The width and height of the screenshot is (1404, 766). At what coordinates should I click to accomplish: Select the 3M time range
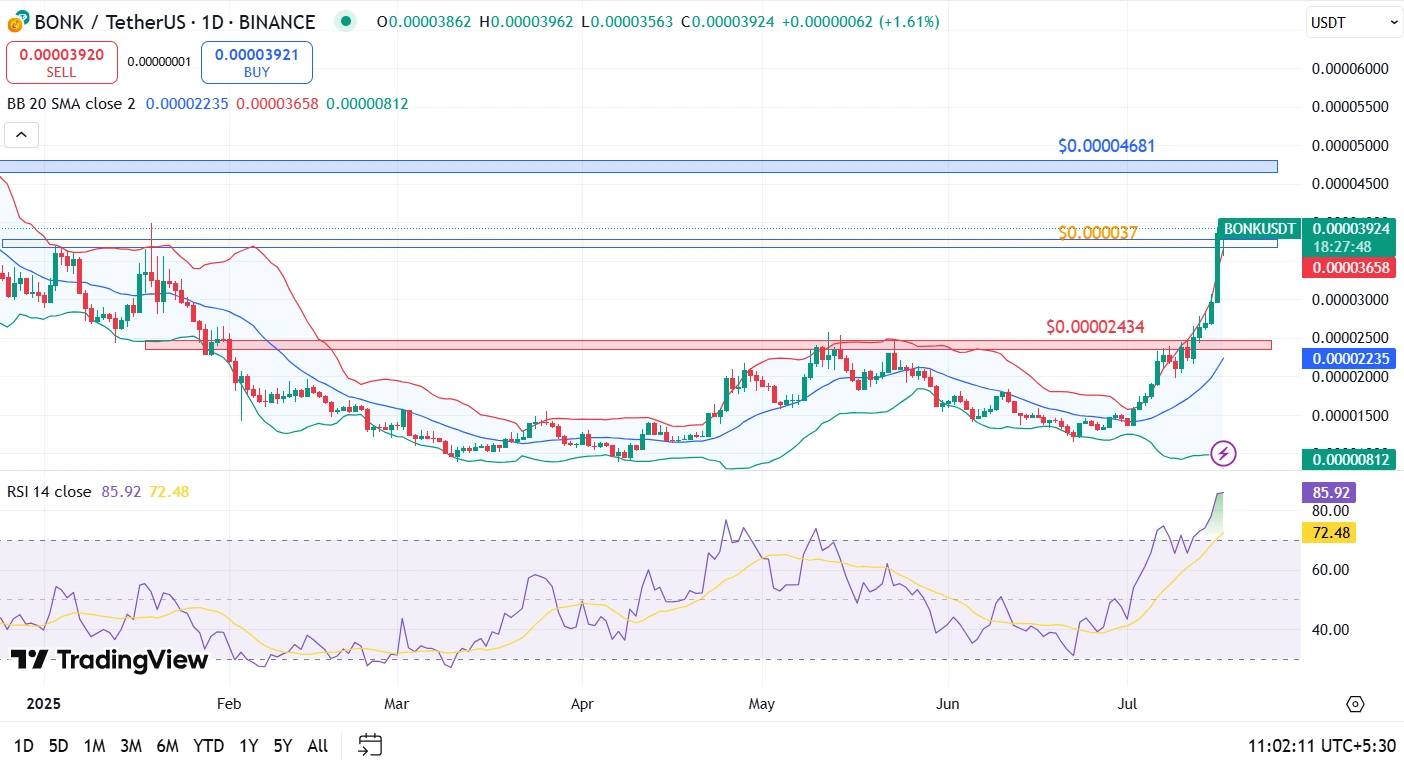click(131, 745)
